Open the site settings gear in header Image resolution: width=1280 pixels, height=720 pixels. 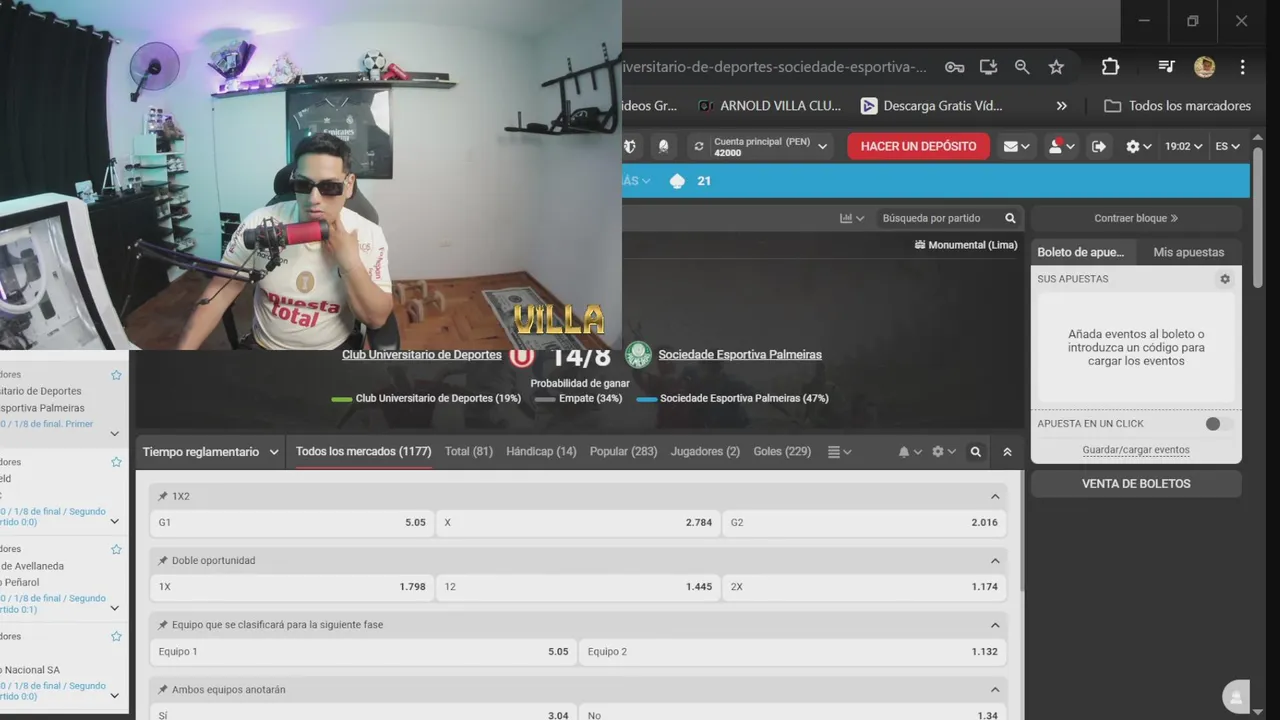coord(1138,146)
